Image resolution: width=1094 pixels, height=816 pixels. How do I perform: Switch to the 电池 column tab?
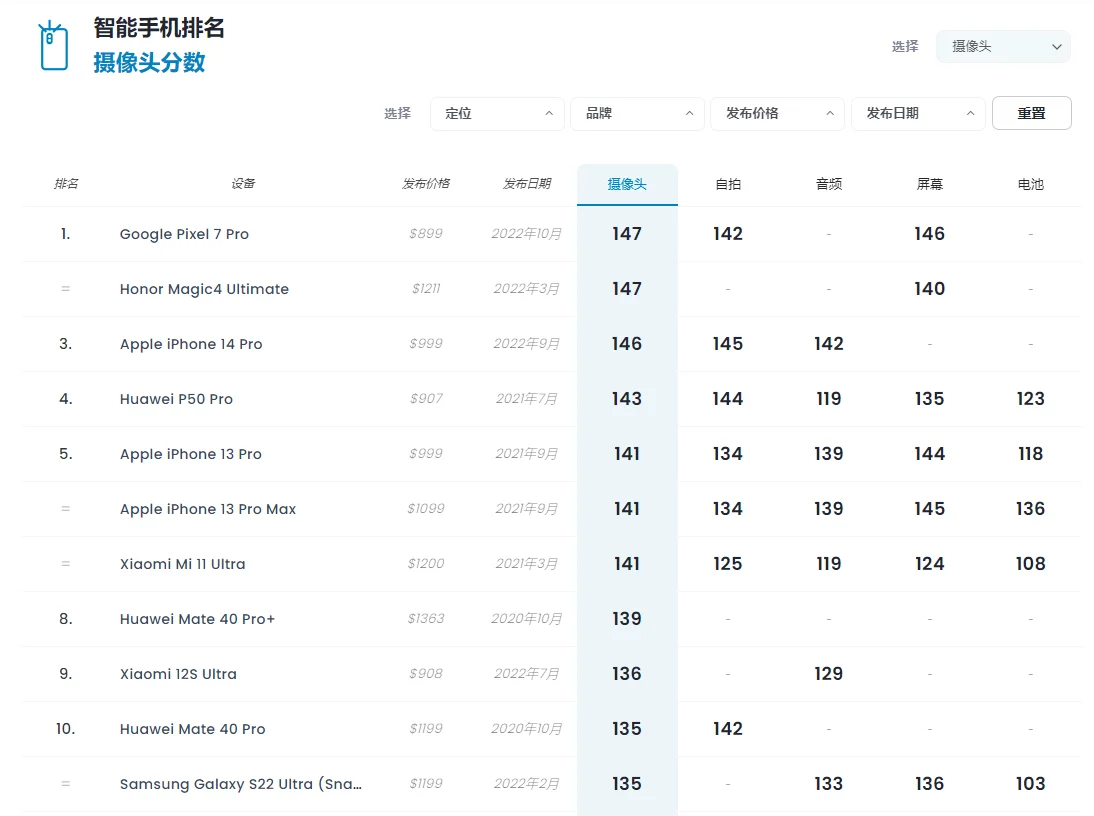(1031, 185)
